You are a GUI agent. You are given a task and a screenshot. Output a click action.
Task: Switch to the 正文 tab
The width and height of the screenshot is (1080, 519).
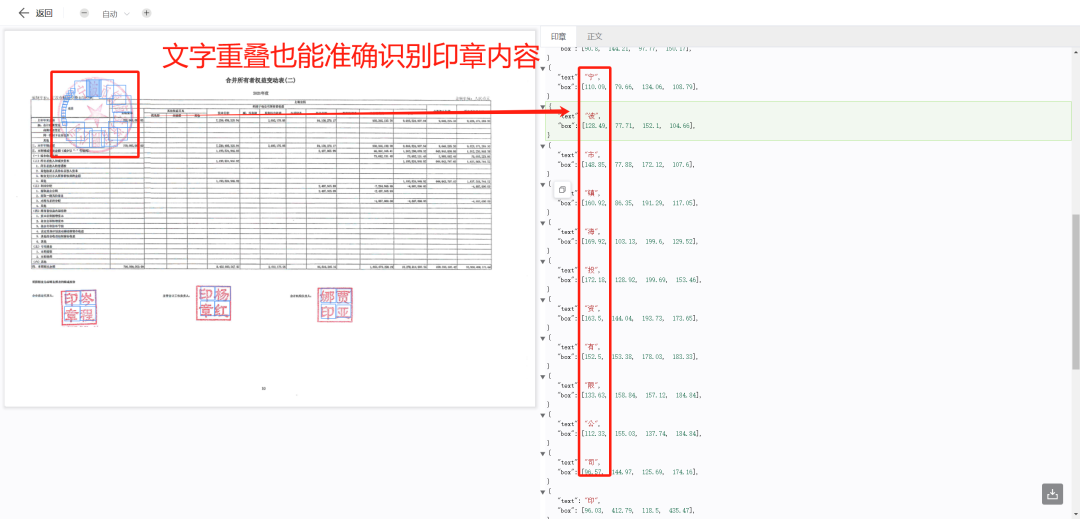click(594, 36)
